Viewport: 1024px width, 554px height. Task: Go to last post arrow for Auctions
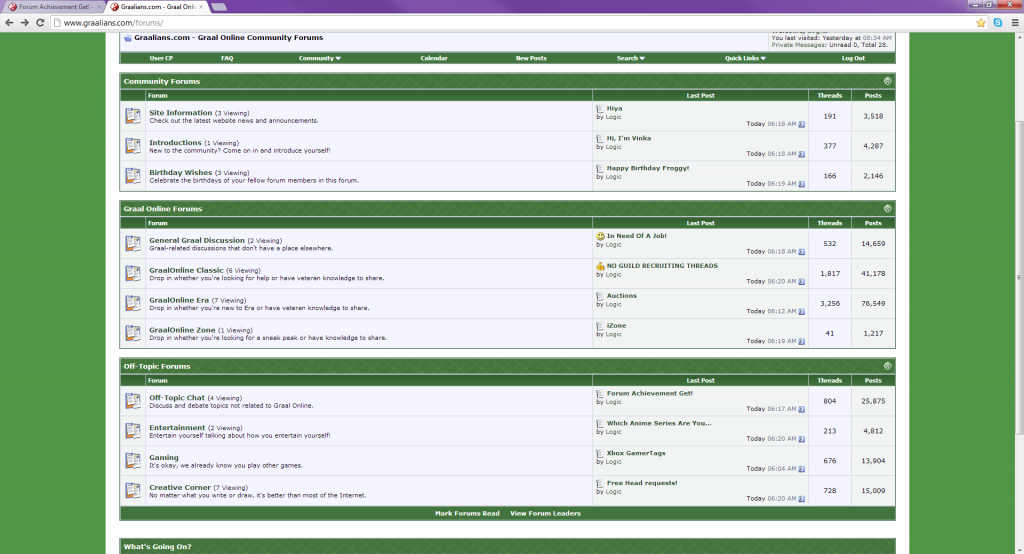[x=801, y=311]
